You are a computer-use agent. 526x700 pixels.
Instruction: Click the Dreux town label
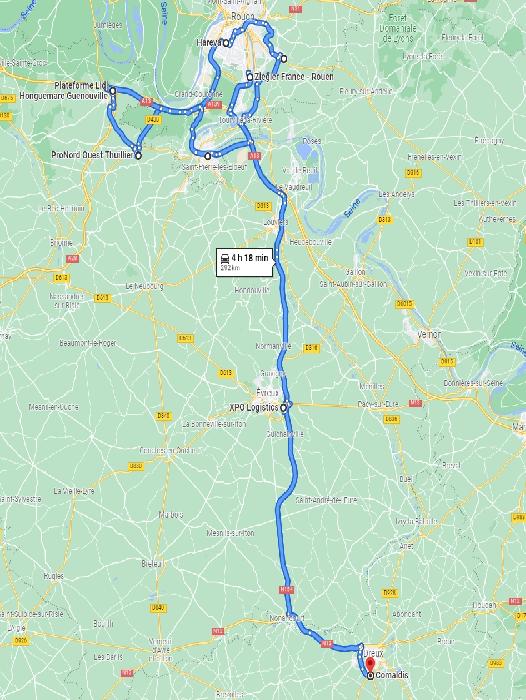[x=374, y=653]
